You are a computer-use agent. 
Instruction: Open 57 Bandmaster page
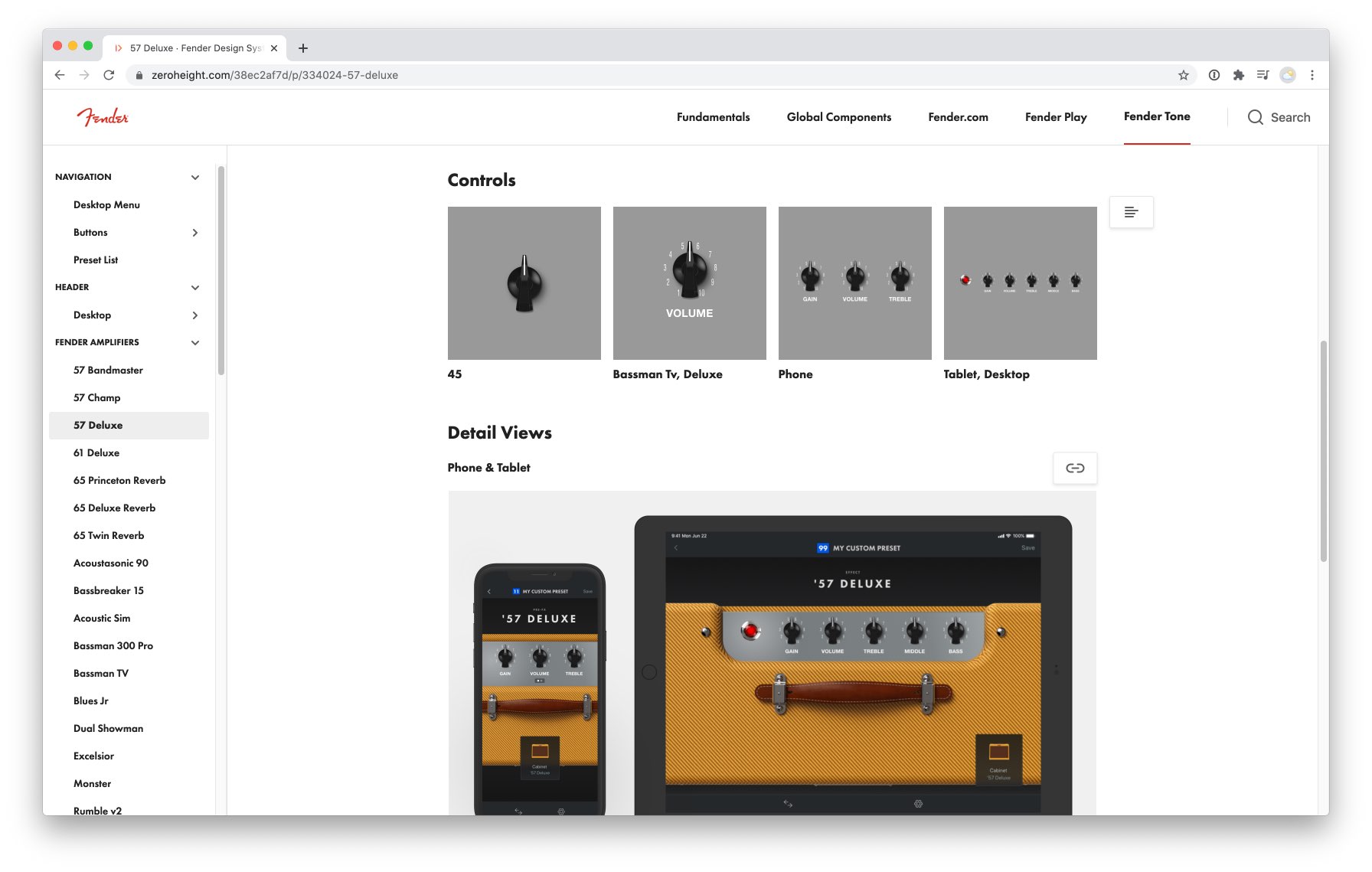click(108, 370)
